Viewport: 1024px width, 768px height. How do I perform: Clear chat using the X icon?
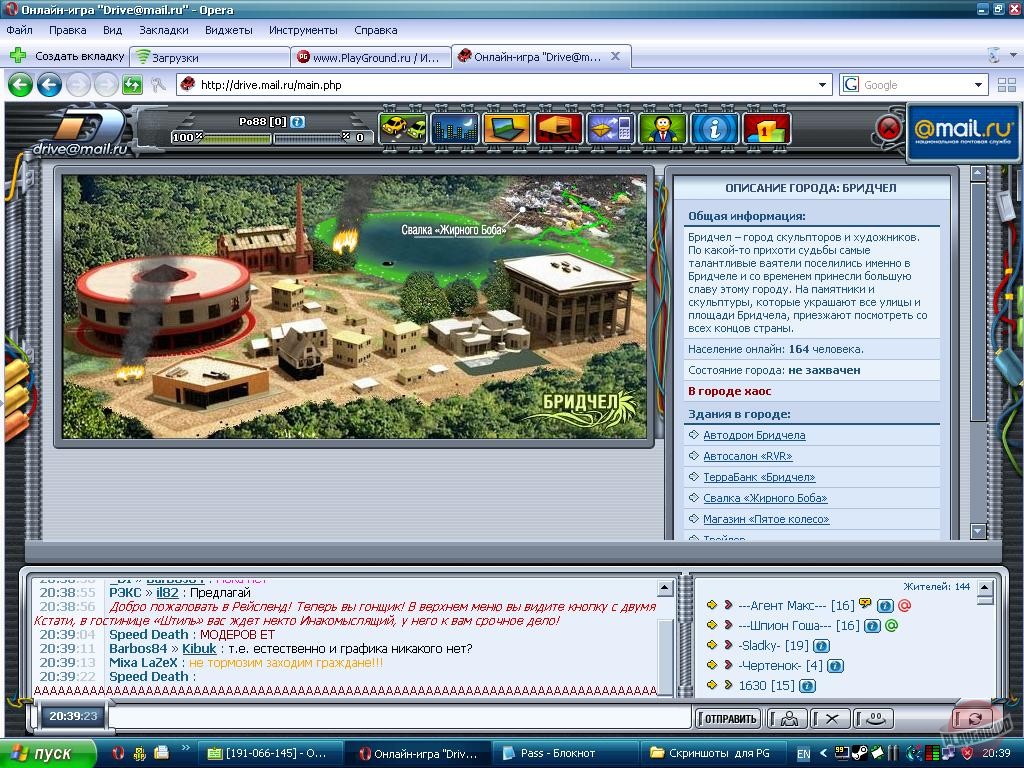833,718
